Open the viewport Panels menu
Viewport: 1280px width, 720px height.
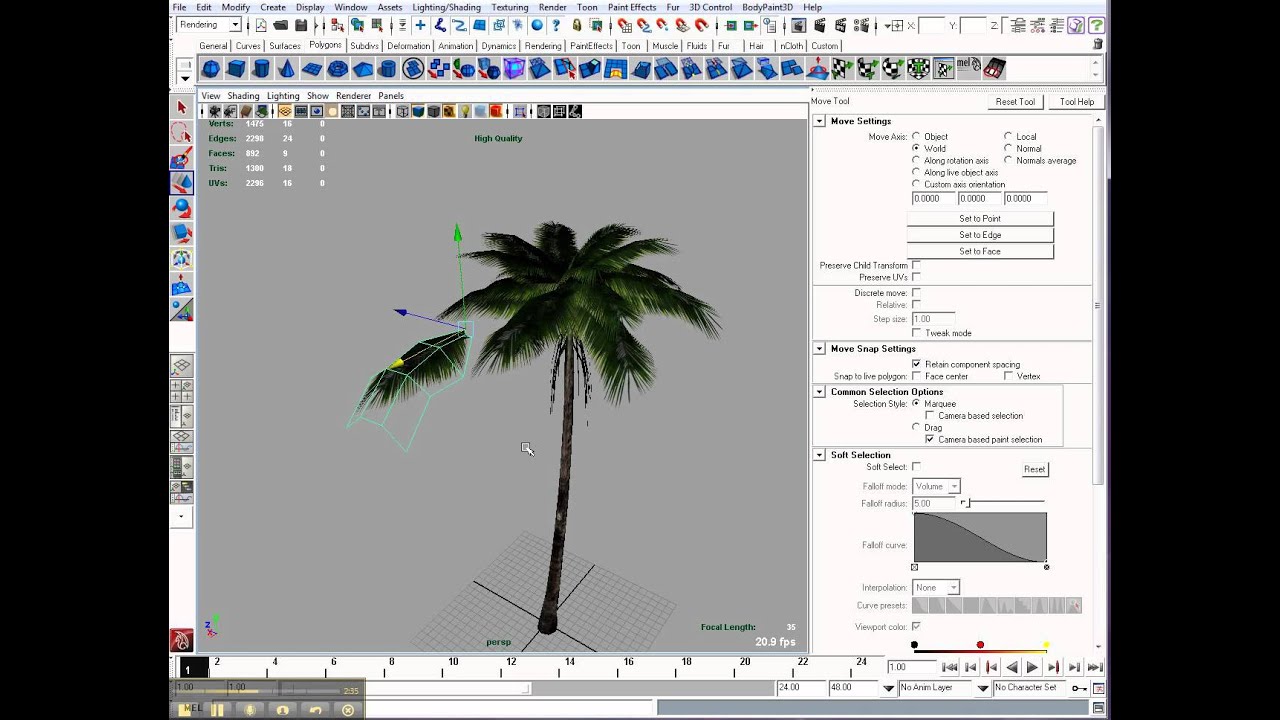coord(391,96)
